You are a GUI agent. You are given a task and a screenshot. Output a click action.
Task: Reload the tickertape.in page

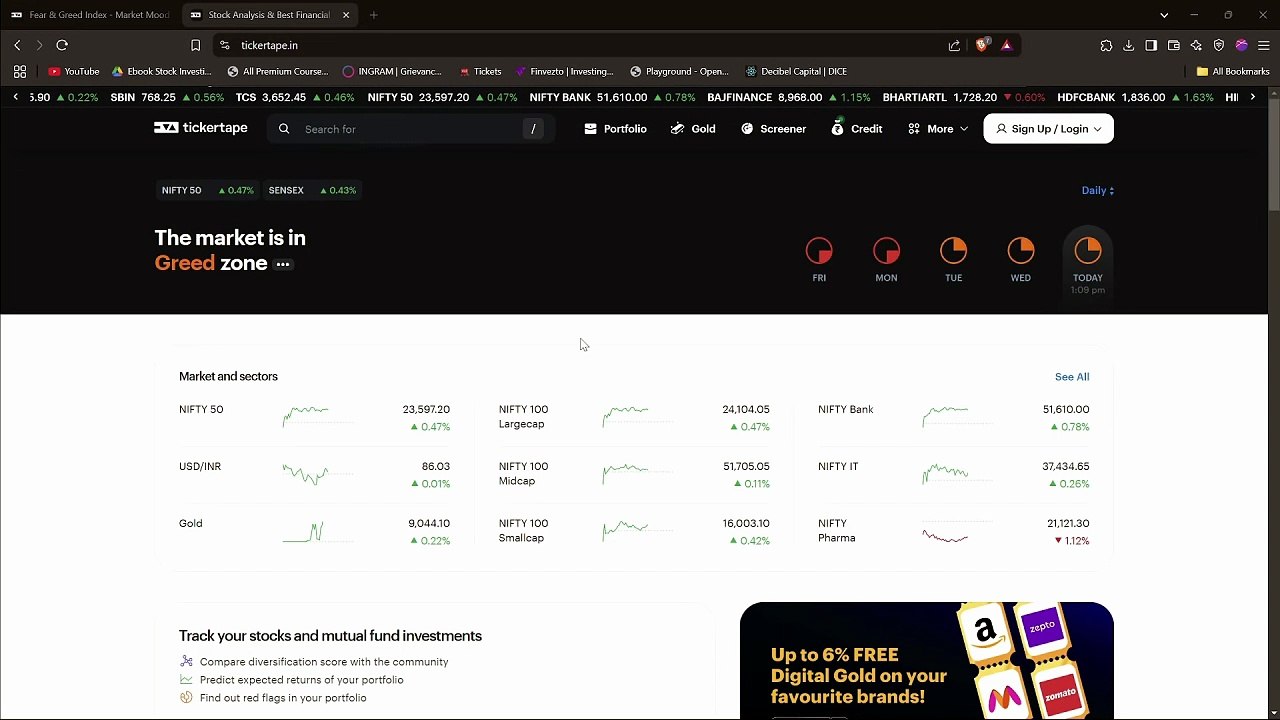pos(62,45)
